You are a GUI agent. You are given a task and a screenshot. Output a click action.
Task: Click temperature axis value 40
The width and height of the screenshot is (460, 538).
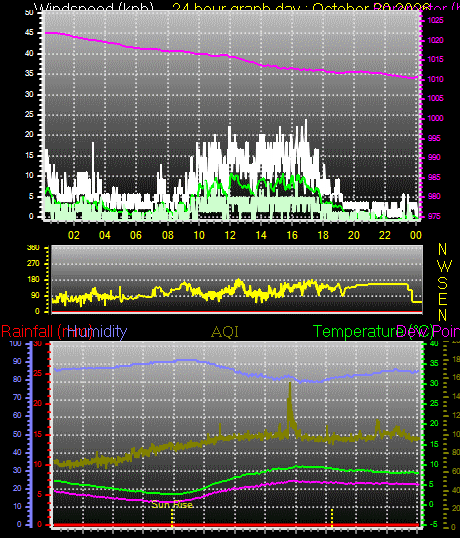[x=434, y=343]
